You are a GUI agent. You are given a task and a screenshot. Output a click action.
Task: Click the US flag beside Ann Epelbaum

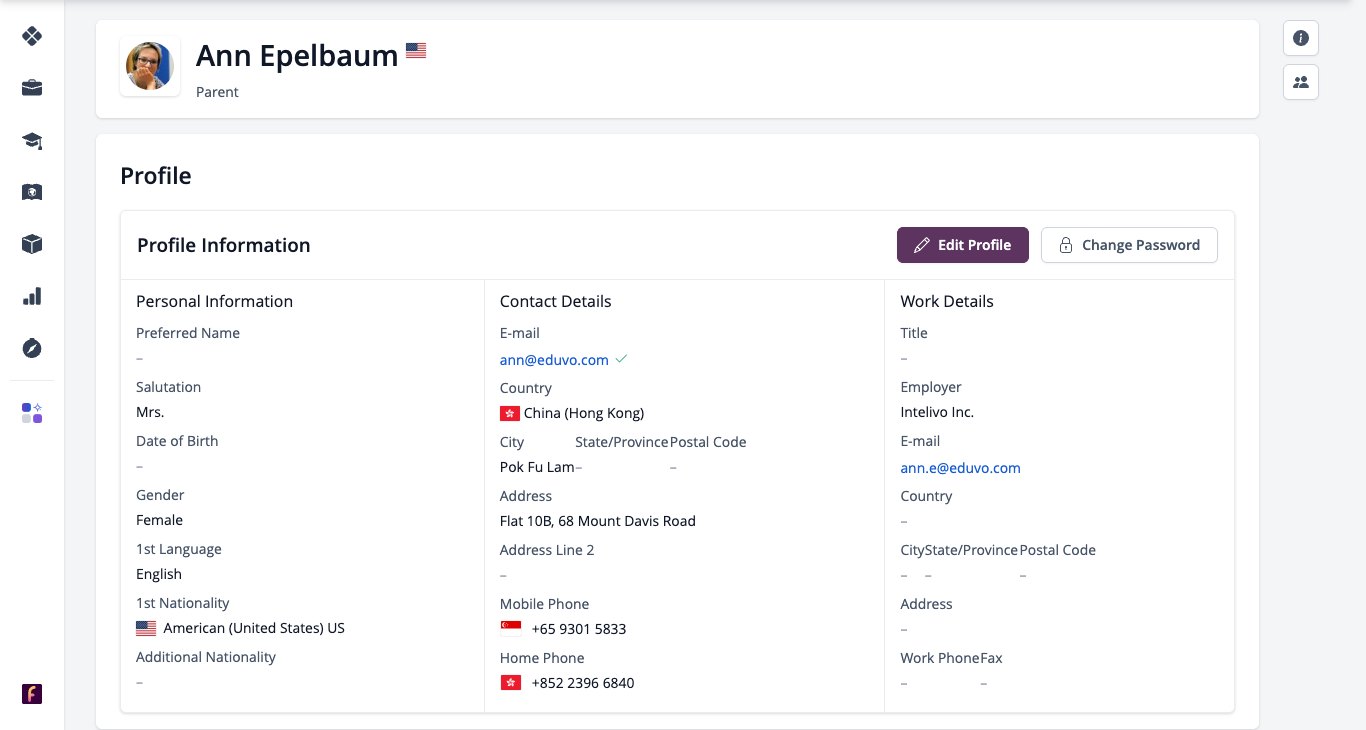point(416,50)
